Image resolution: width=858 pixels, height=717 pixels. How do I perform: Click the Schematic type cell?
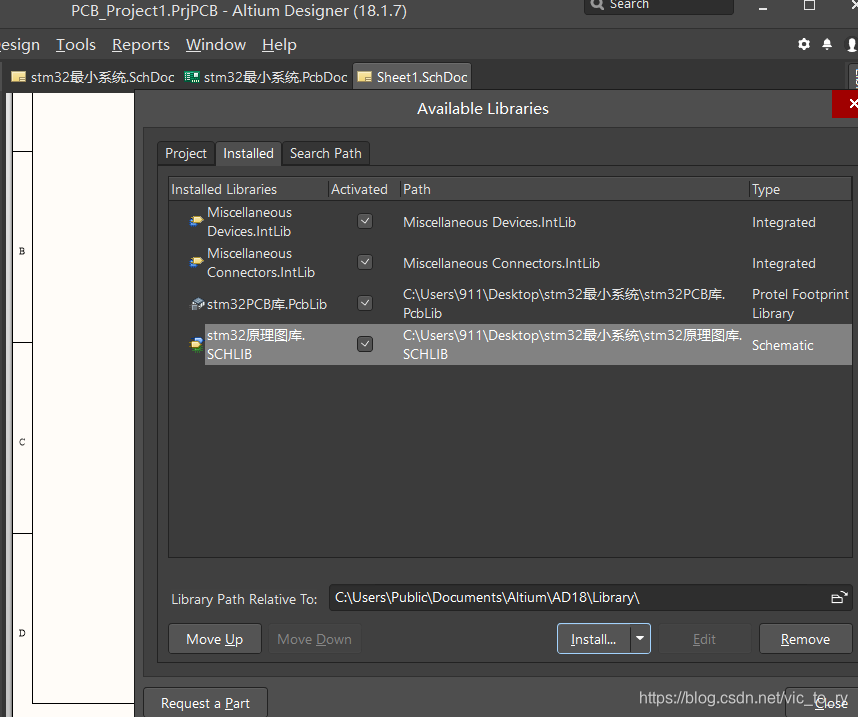782,345
